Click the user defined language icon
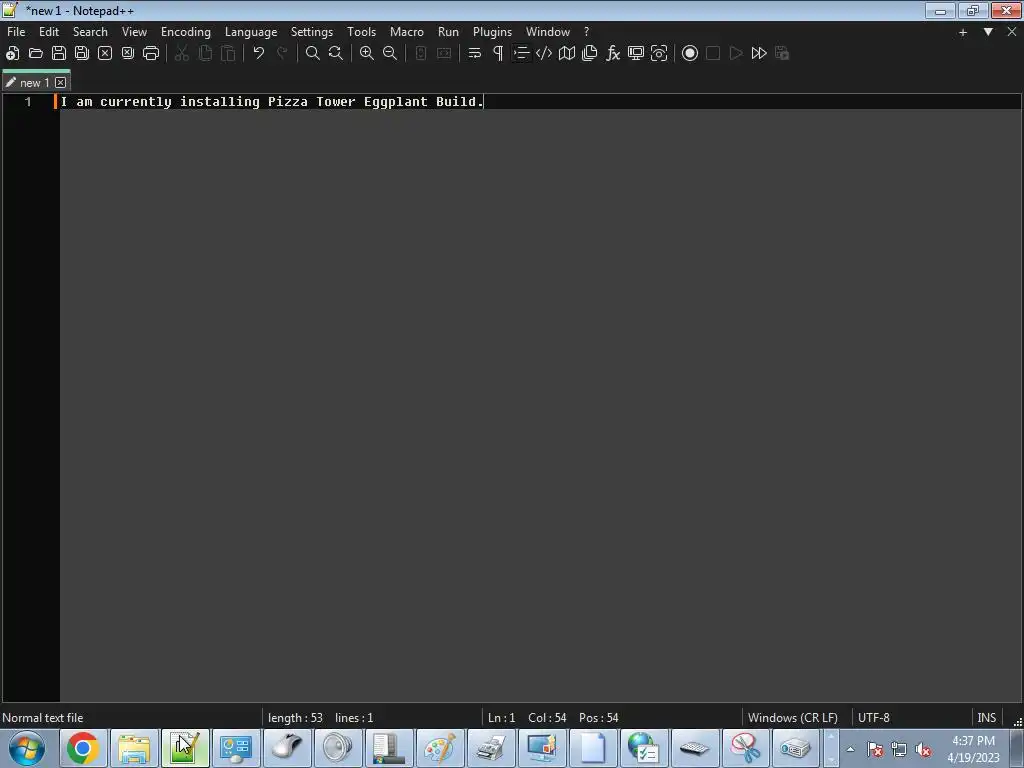The image size is (1024, 768). pyautogui.click(x=544, y=54)
